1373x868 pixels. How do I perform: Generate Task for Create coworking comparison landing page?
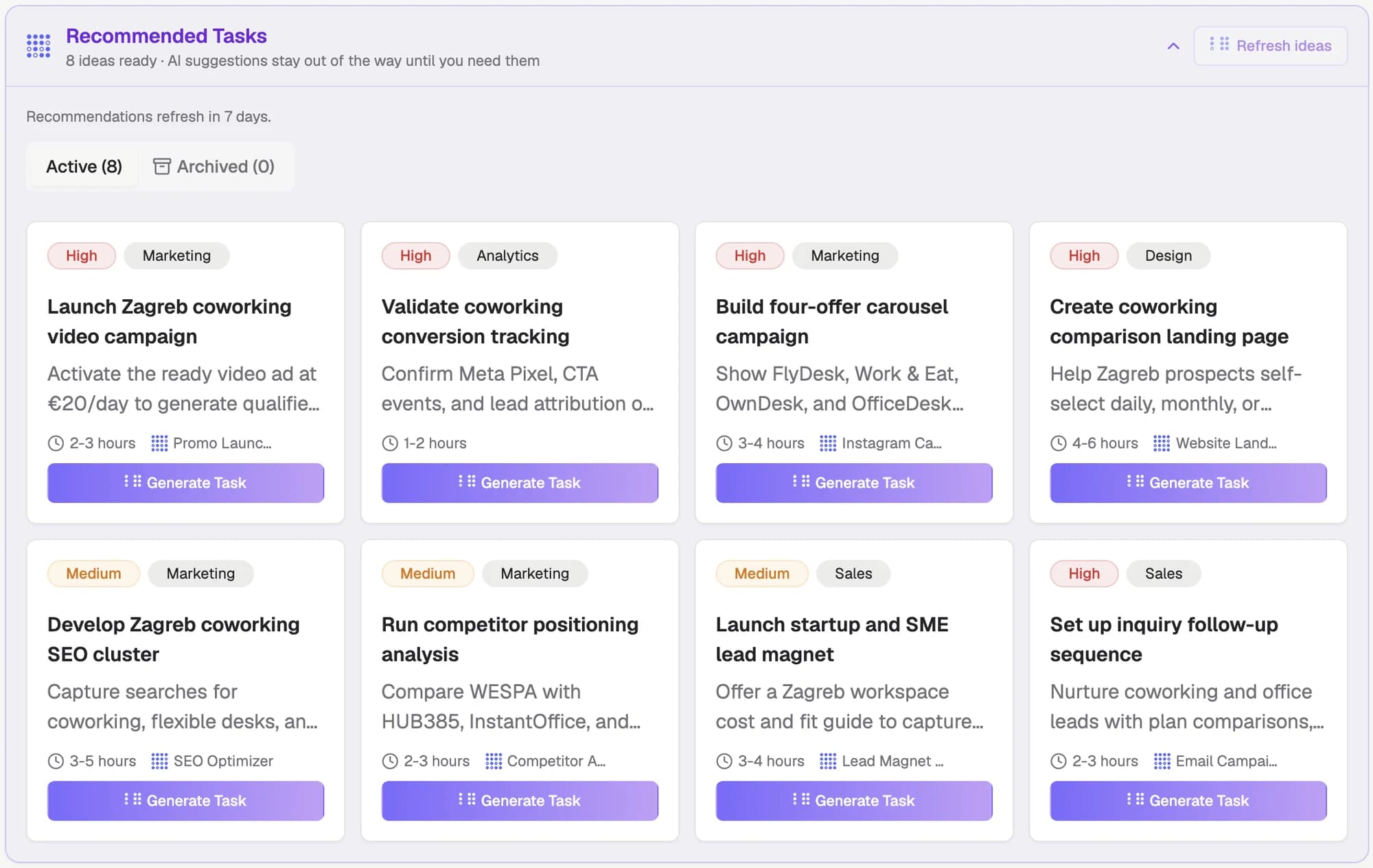tap(1188, 482)
